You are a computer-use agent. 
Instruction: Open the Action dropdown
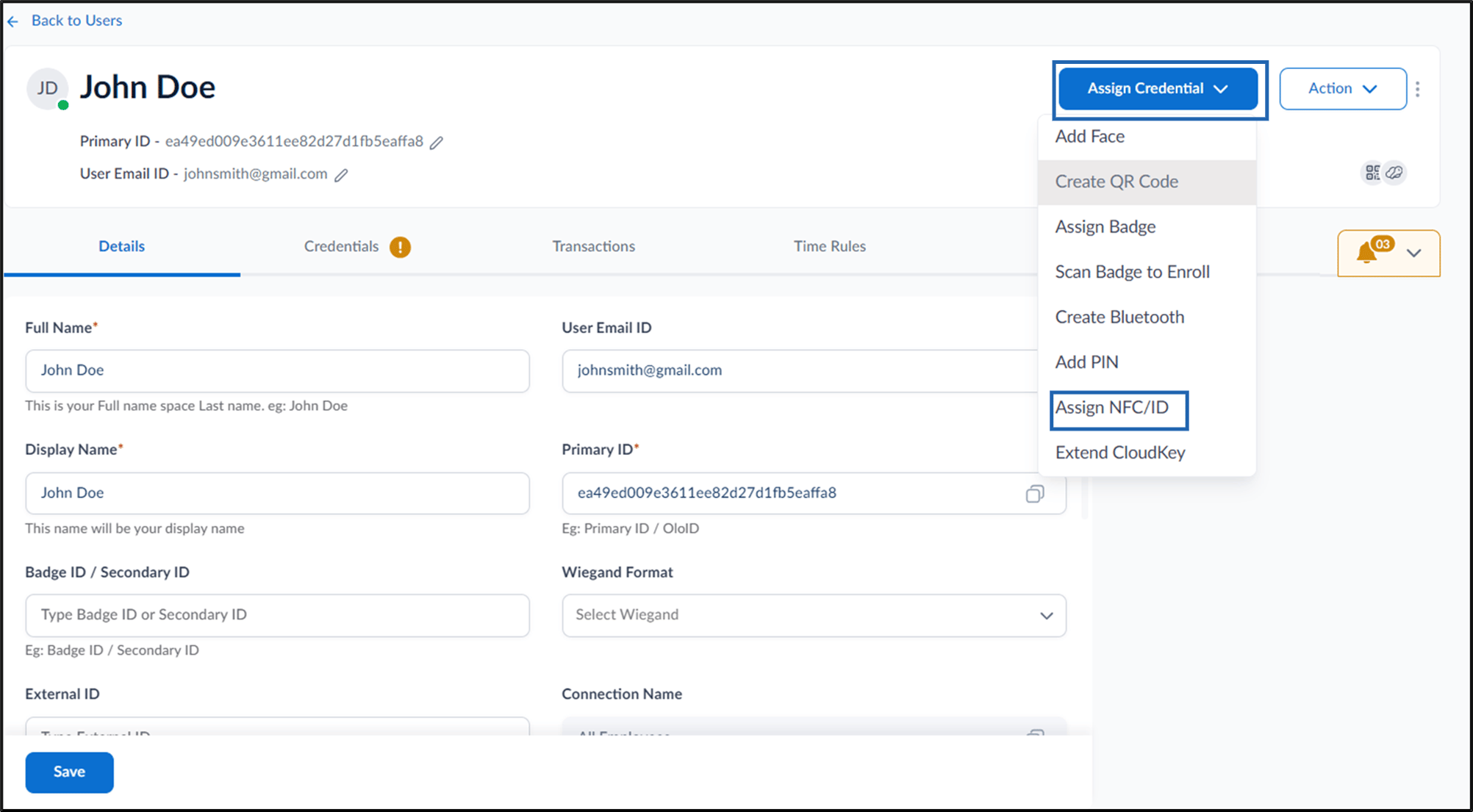click(1343, 89)
